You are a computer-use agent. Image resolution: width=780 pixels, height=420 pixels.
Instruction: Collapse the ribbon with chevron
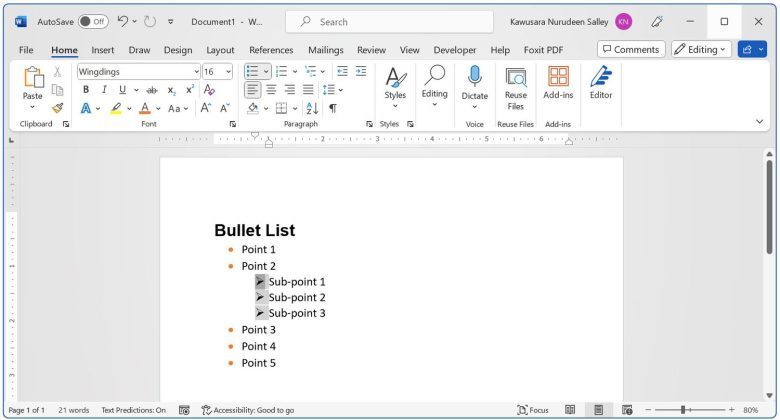(759, 121)
